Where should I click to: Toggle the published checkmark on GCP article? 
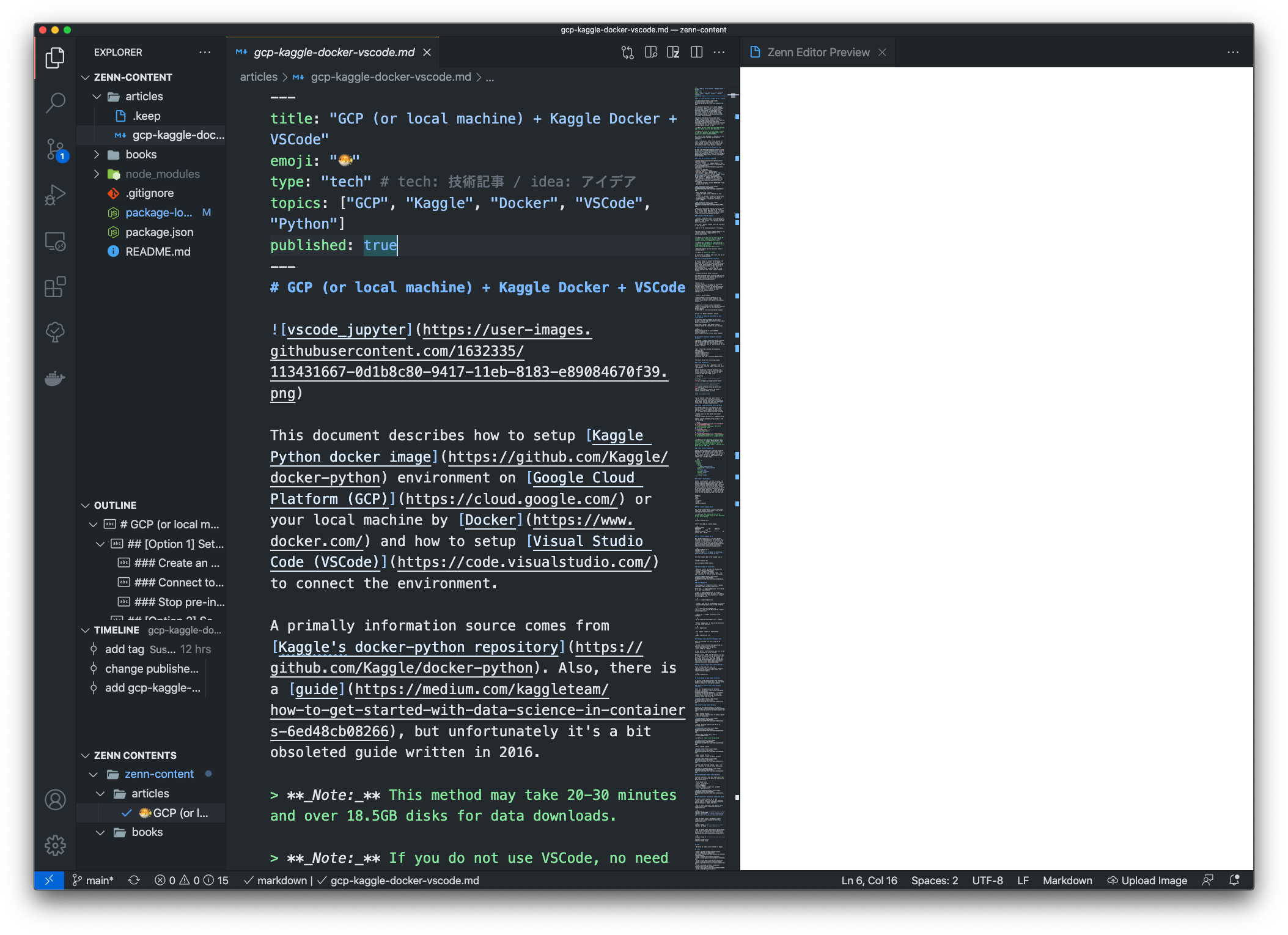(127, 813)
